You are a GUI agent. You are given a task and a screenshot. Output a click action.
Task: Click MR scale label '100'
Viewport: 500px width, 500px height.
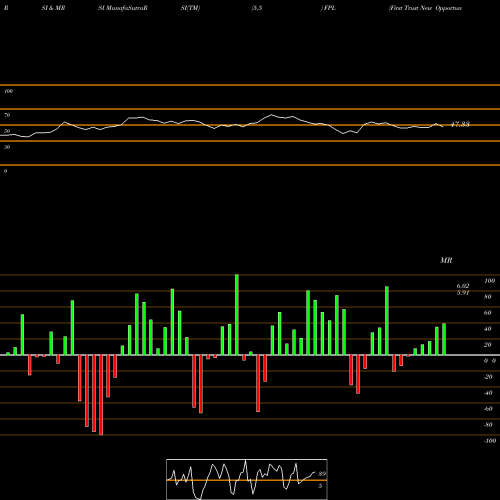(489, 281)
